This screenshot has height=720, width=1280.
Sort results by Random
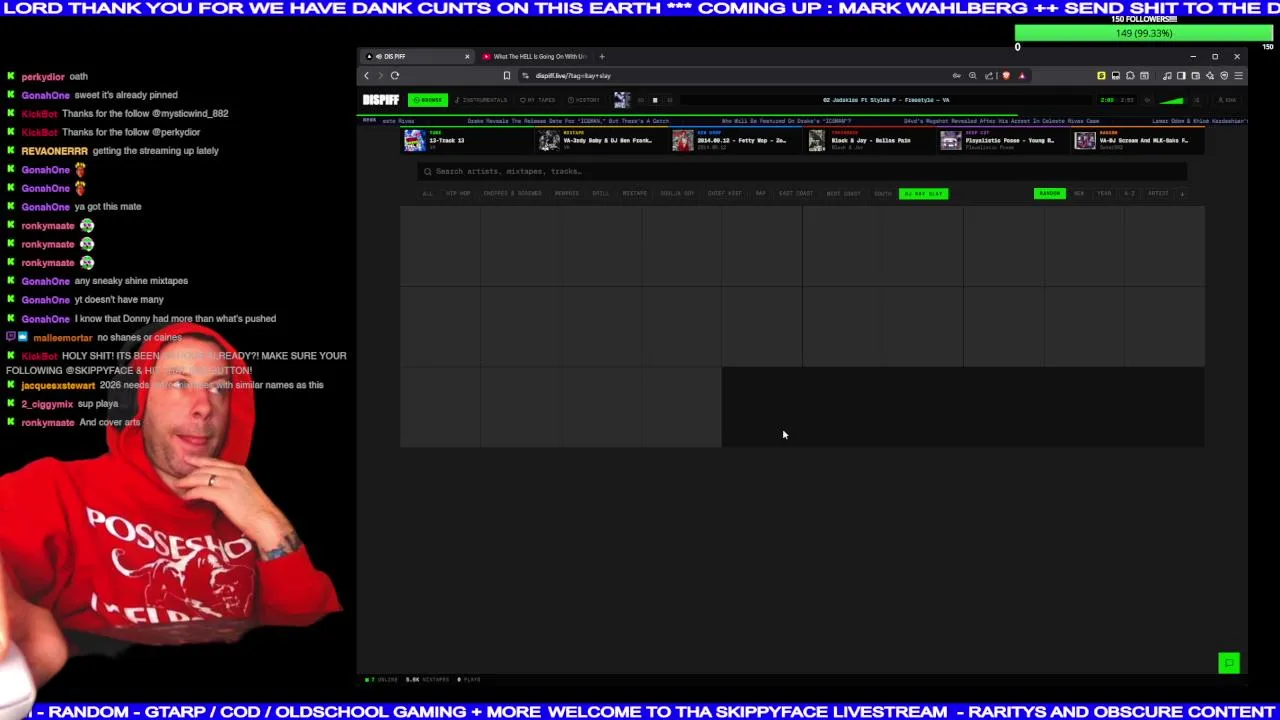point(1050,193)
